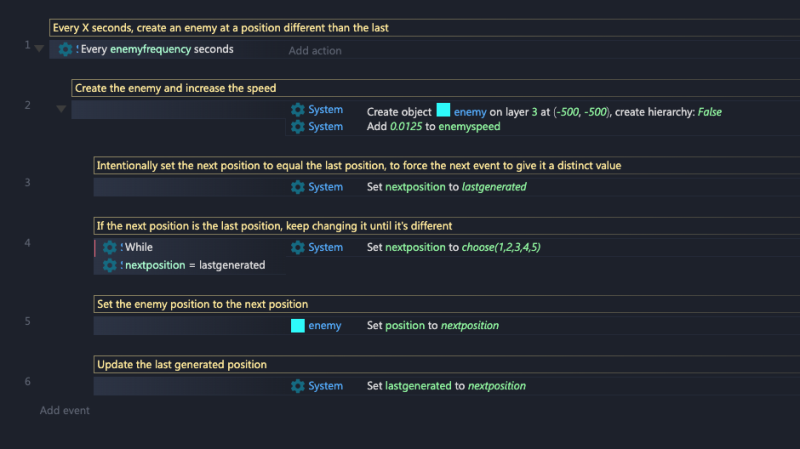The image size is (800, 449).
Task: Click the Set position to nextposition action
Action: click(433, 326)
